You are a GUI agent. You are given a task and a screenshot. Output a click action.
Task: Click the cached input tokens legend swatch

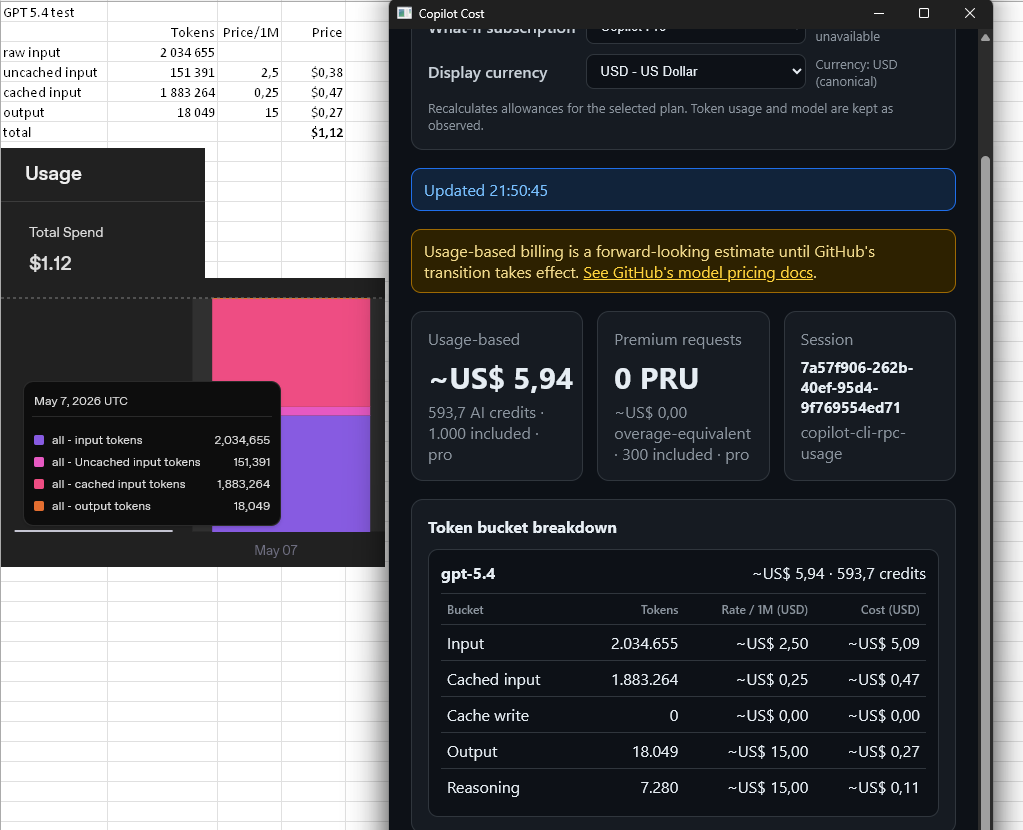pyautogui.click(x=39, y=484)
